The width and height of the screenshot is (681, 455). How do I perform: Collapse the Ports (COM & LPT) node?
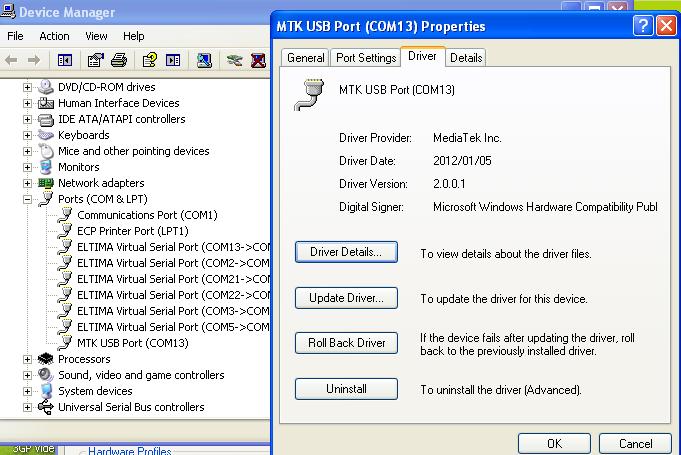click(27, 199)
